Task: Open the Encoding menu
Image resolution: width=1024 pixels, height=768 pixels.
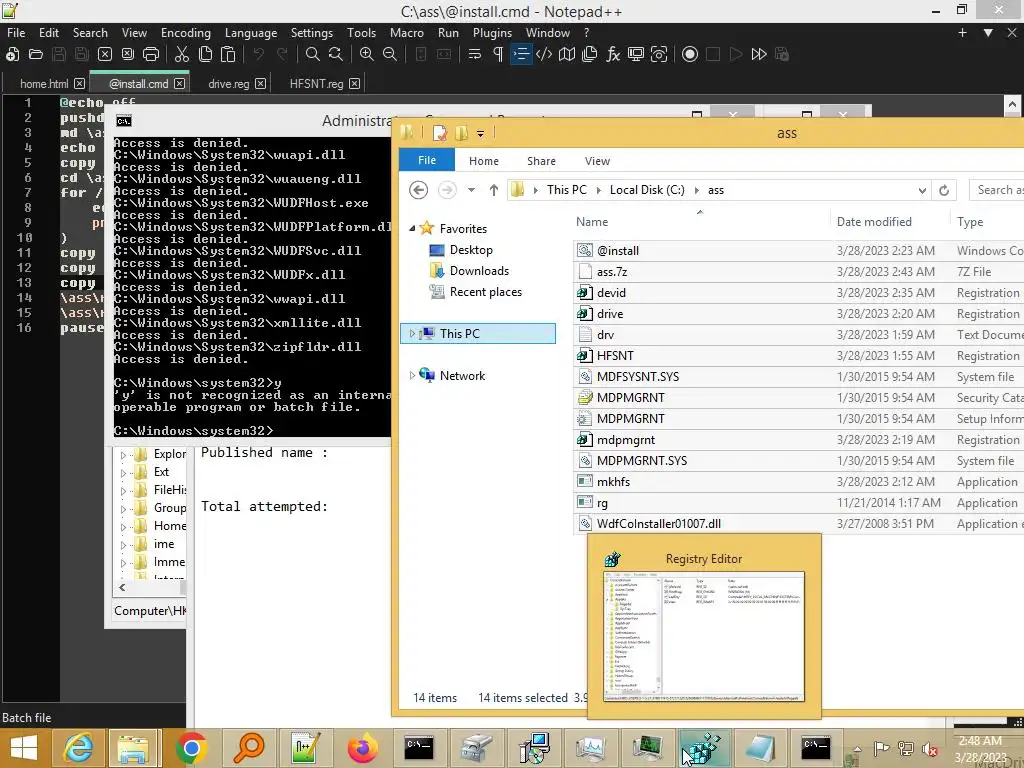Action: [185, 33]
